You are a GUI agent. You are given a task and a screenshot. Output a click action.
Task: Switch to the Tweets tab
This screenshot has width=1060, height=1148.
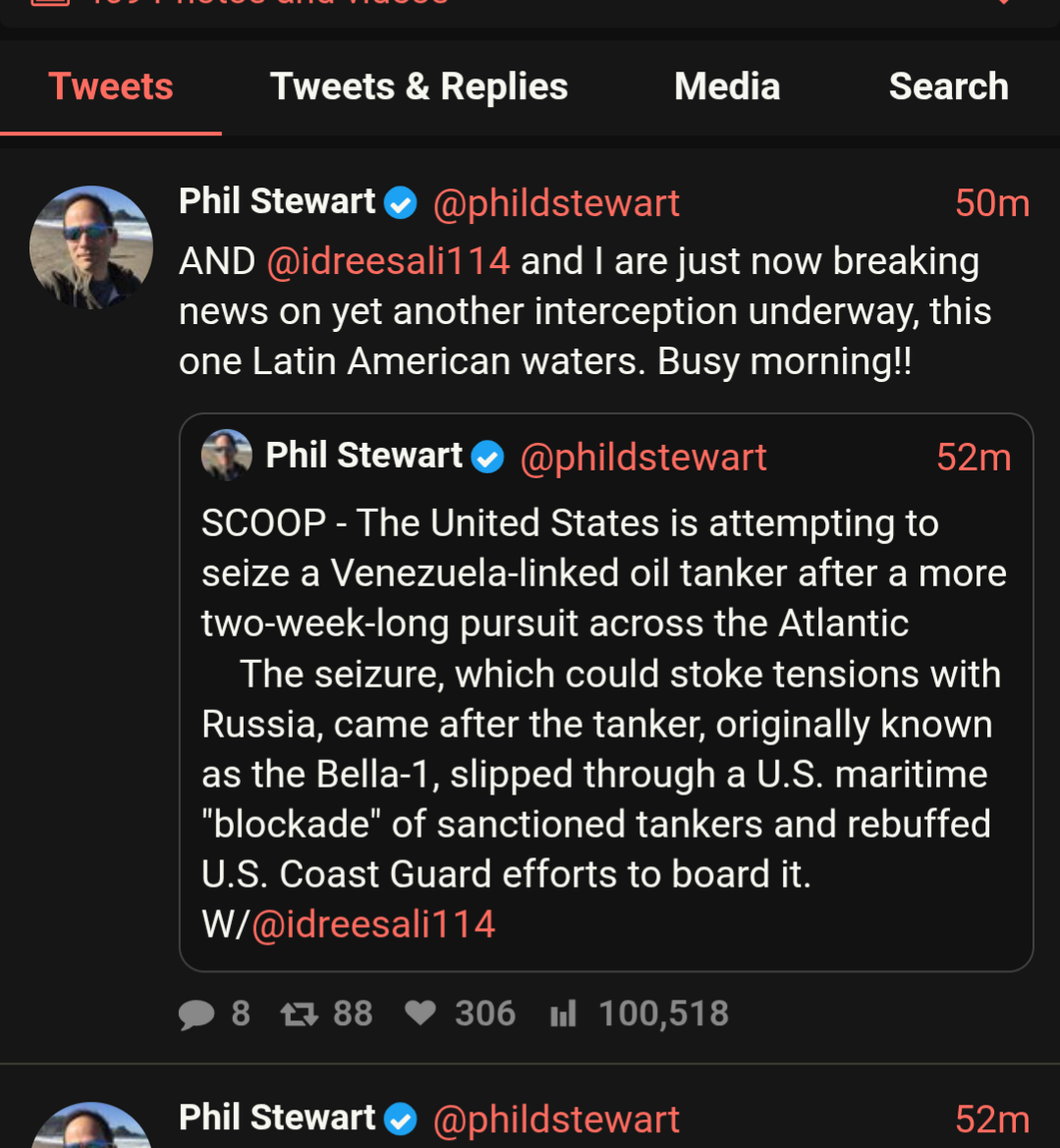coord(111,86)
